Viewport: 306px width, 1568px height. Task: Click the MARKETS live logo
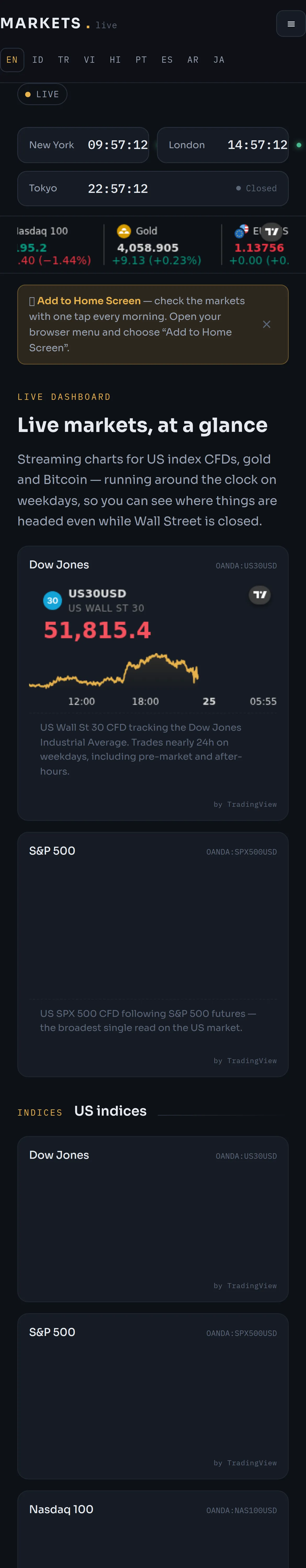point(59,24)
